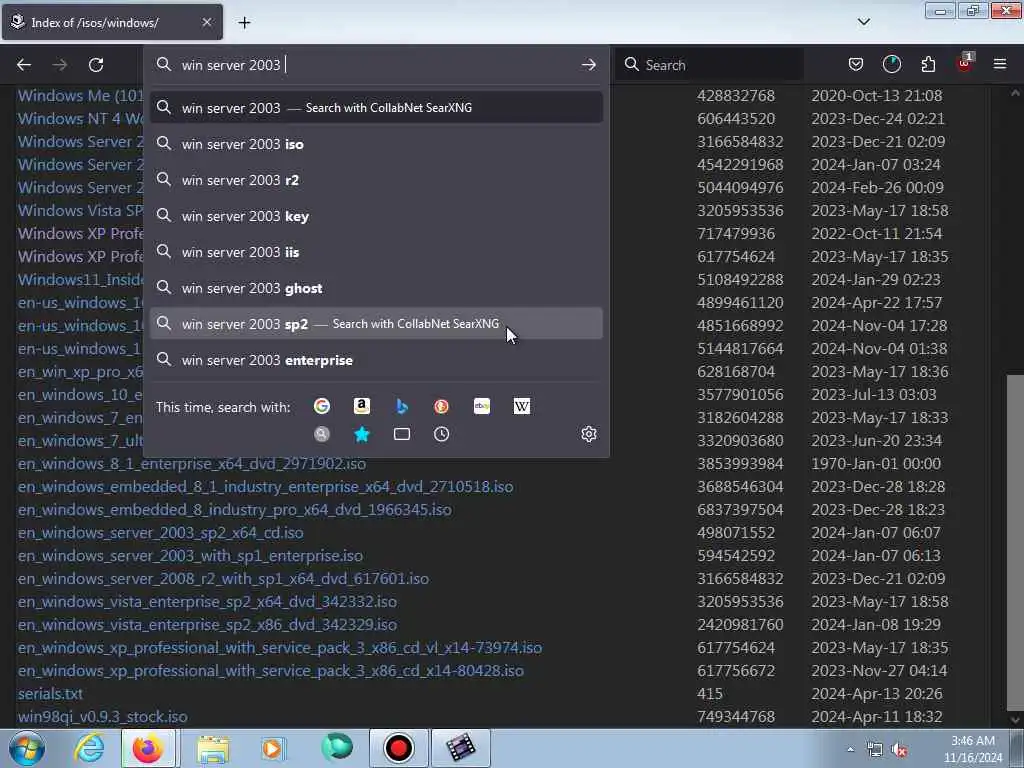This screenshot has width=1024, height=768.
Task: Search this time with DuckDuckGo
Action: point(441,406)
